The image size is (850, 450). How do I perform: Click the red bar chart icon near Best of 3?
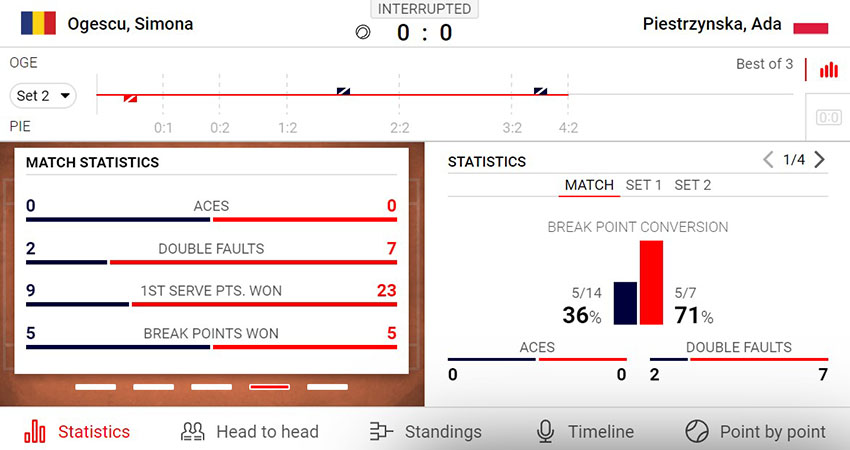pos(829,70)
